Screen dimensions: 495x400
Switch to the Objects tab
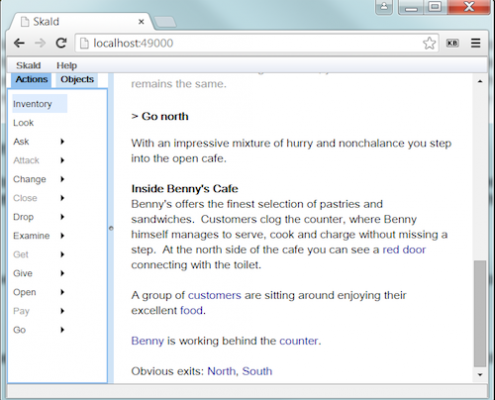coord(77,79)
